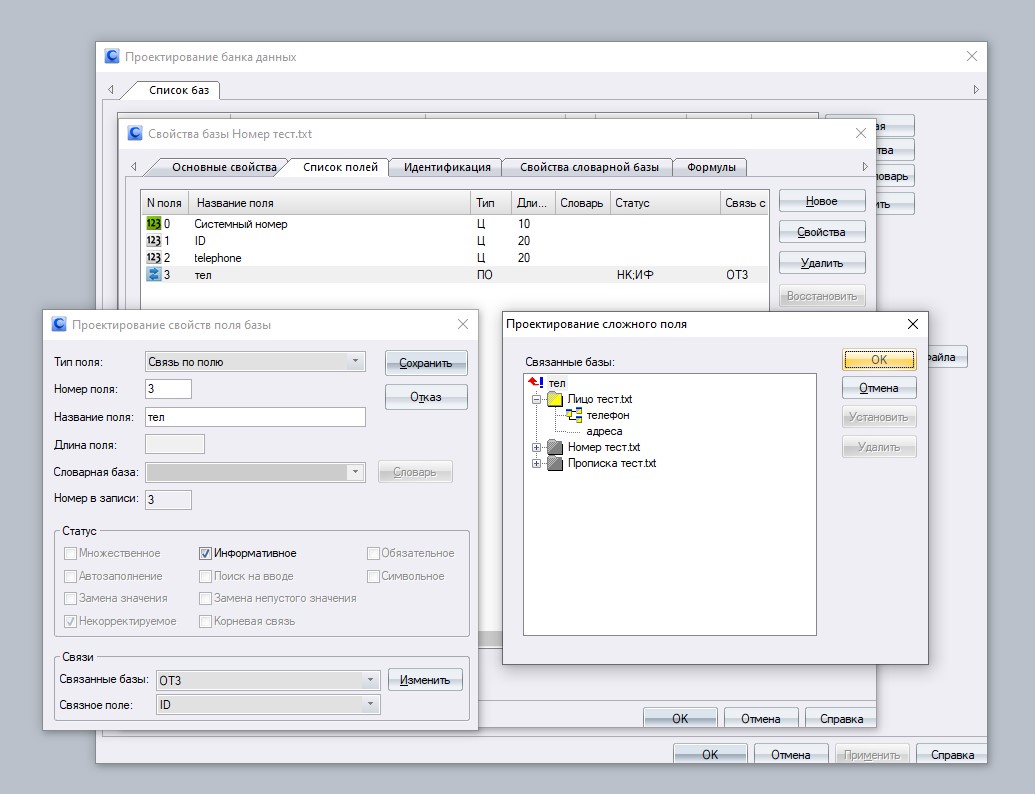Uncheck the Информативное checkbox
The height and width of the screenshot is (794, 1035).
pos(205,553)
